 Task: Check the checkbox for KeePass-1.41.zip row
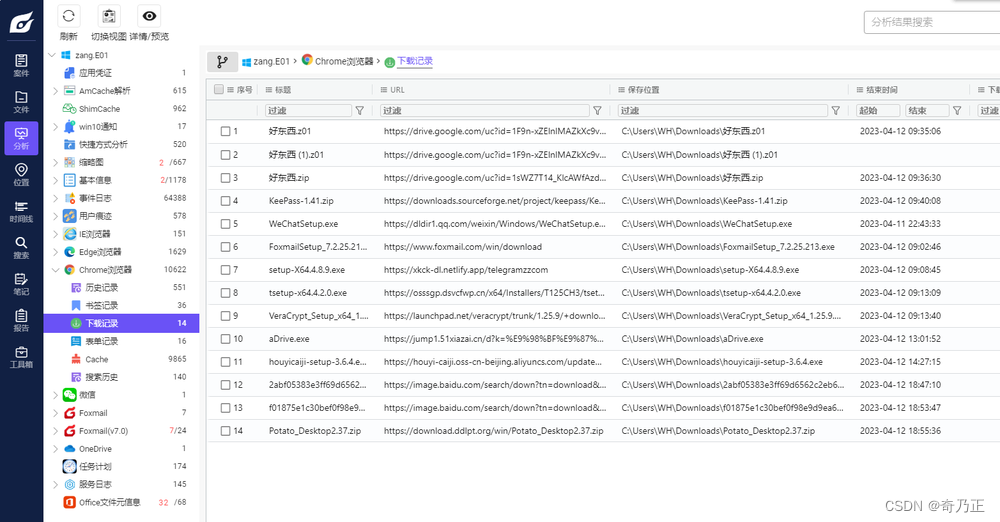(x=225, y=201)
